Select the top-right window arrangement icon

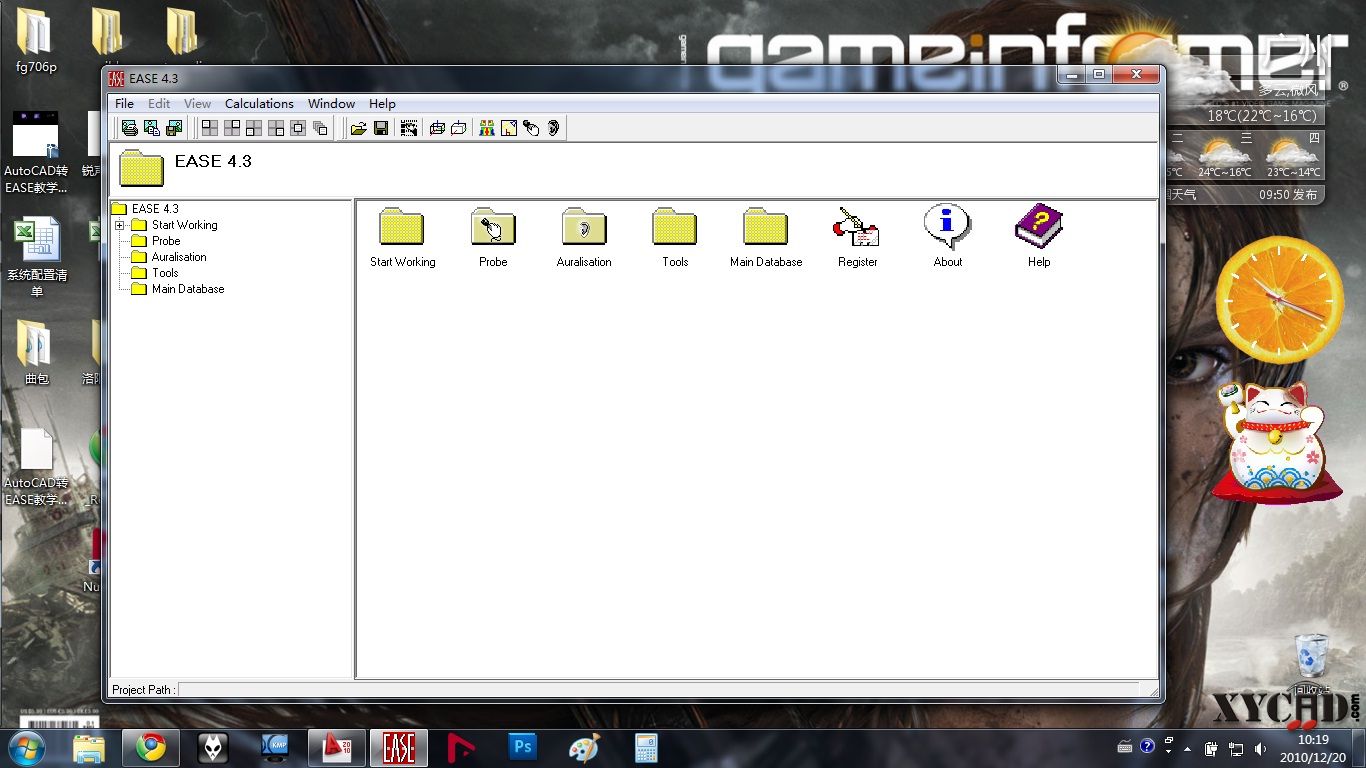pyautogui.click(x=232, y=128)
